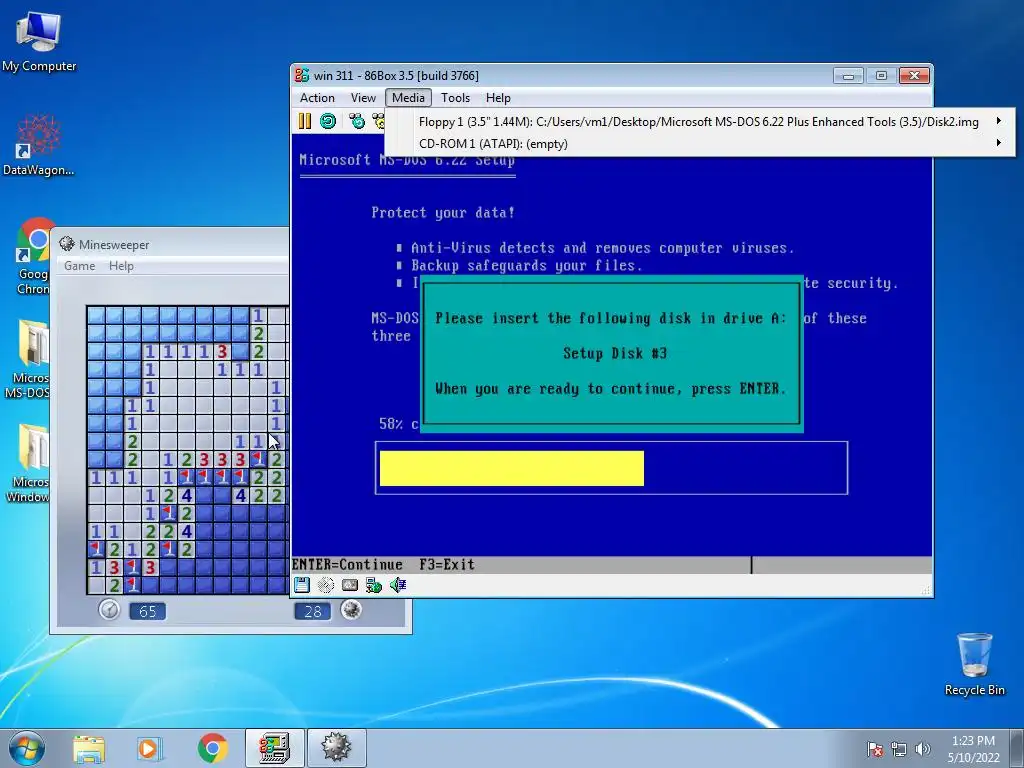Open the 86Box Help menu
Screen dimensions: 1024x768
point(498,98)
